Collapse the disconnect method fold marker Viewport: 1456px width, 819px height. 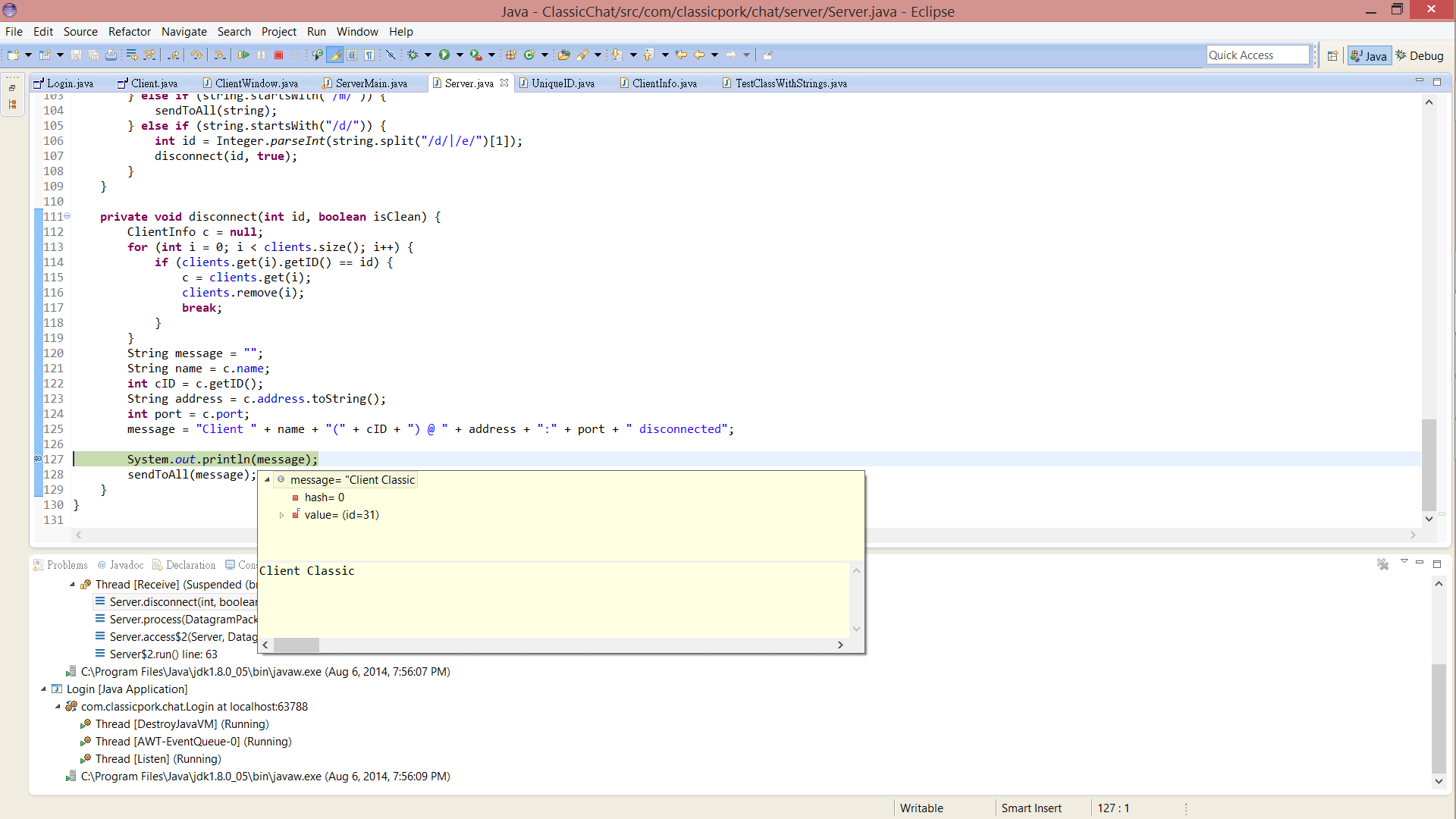click(67, 216)
